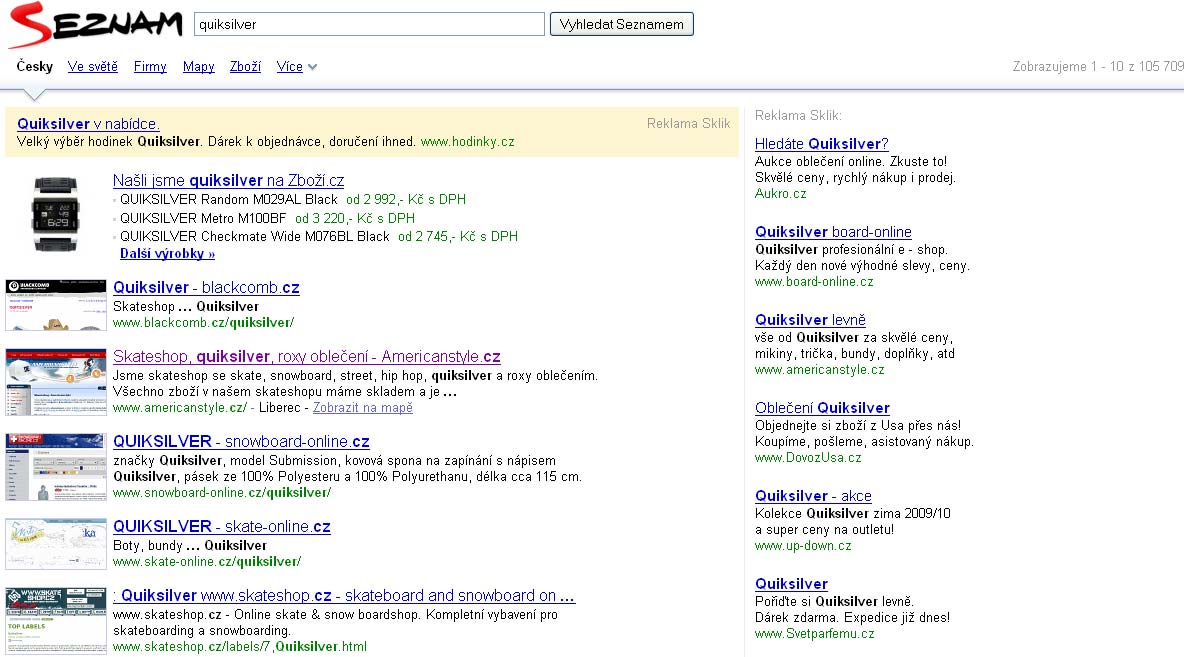Open Skateshop, quiksilver, roxy oblečení result

coord(307,356)
